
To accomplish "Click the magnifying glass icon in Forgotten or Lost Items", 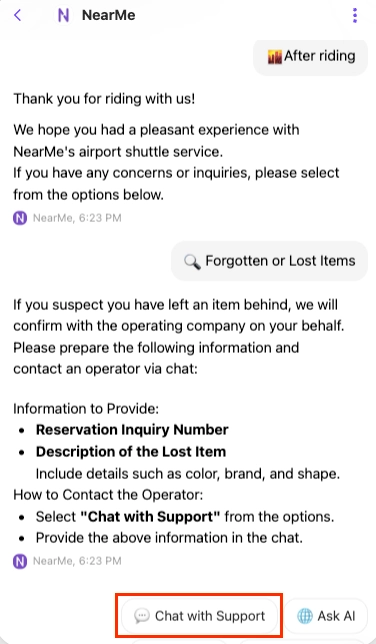I will [192, 261].
